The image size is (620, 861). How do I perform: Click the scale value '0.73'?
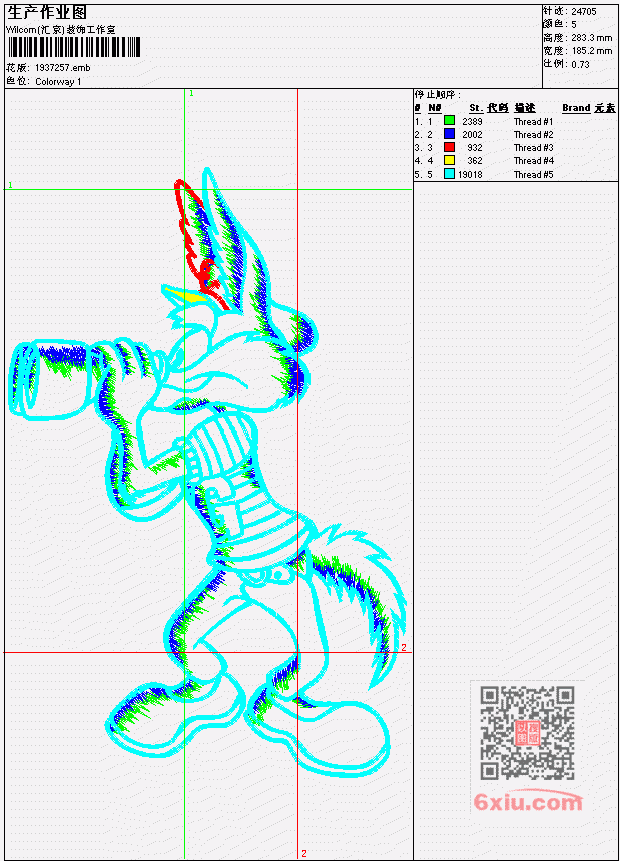[x=580, y=64]
